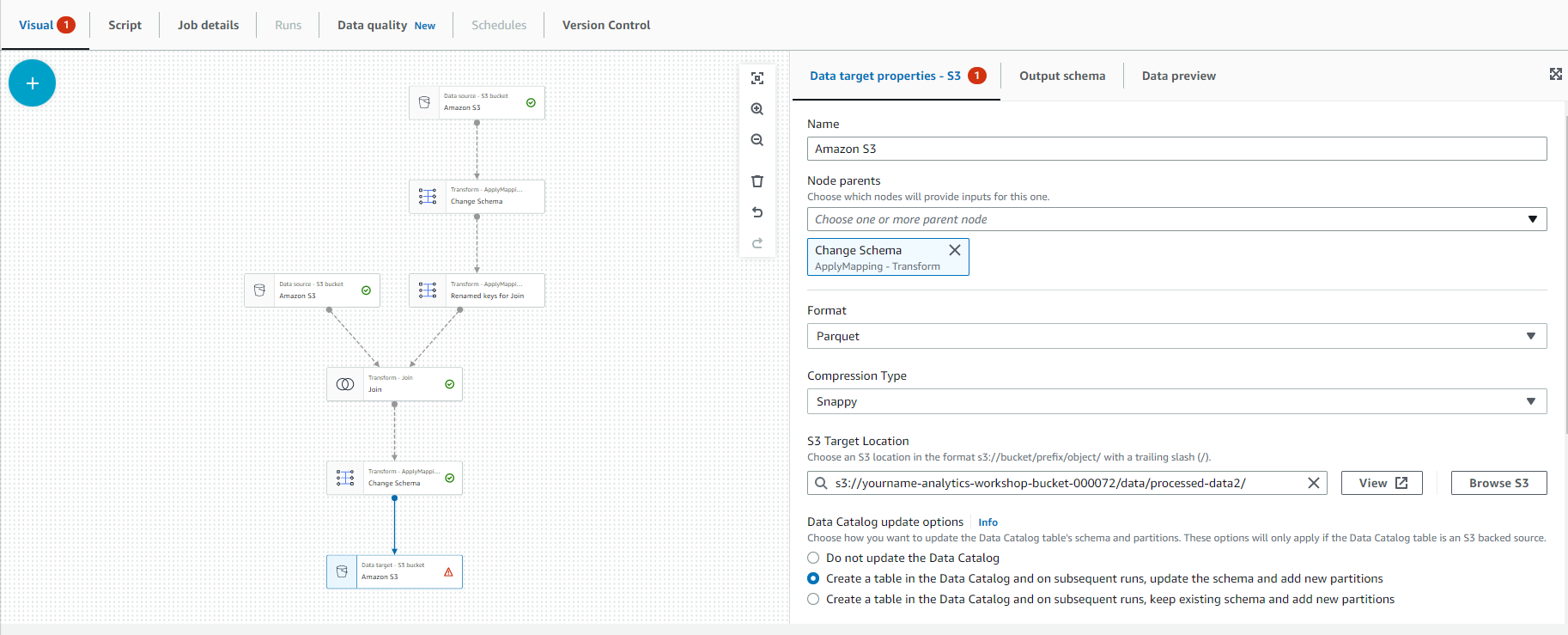Click the Browse S3 button

click(x=1498, y=483)
